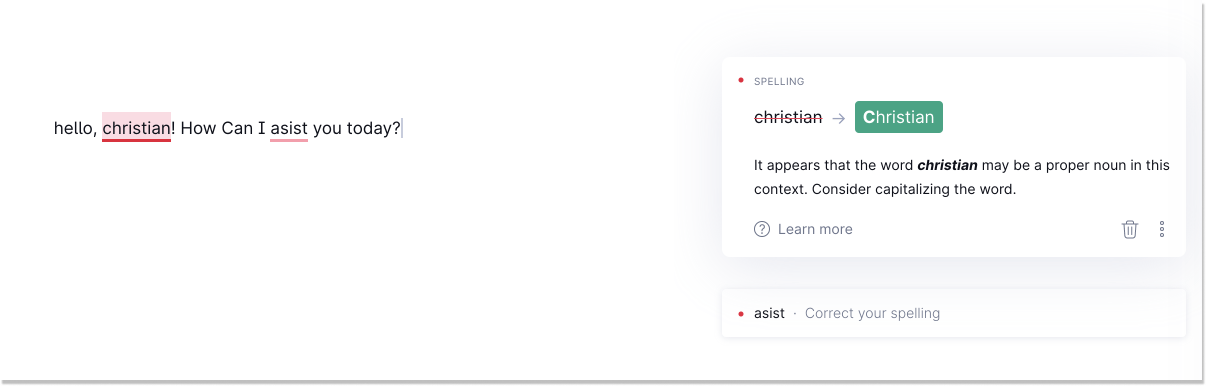Click the trash icon to dismiss suggestion

coord(1130,229)
